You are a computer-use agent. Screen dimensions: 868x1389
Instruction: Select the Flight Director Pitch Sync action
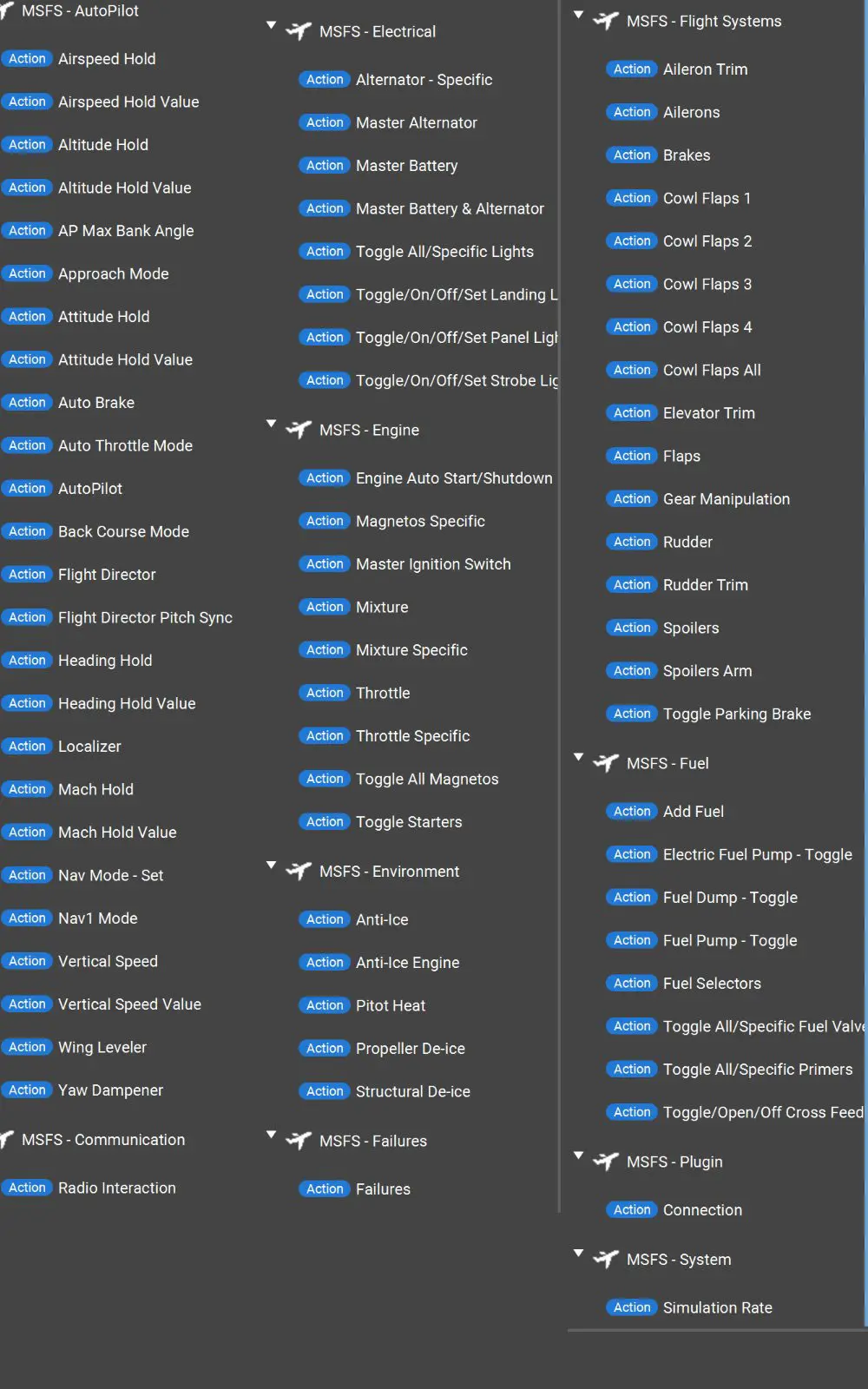[x=145, y=618]
